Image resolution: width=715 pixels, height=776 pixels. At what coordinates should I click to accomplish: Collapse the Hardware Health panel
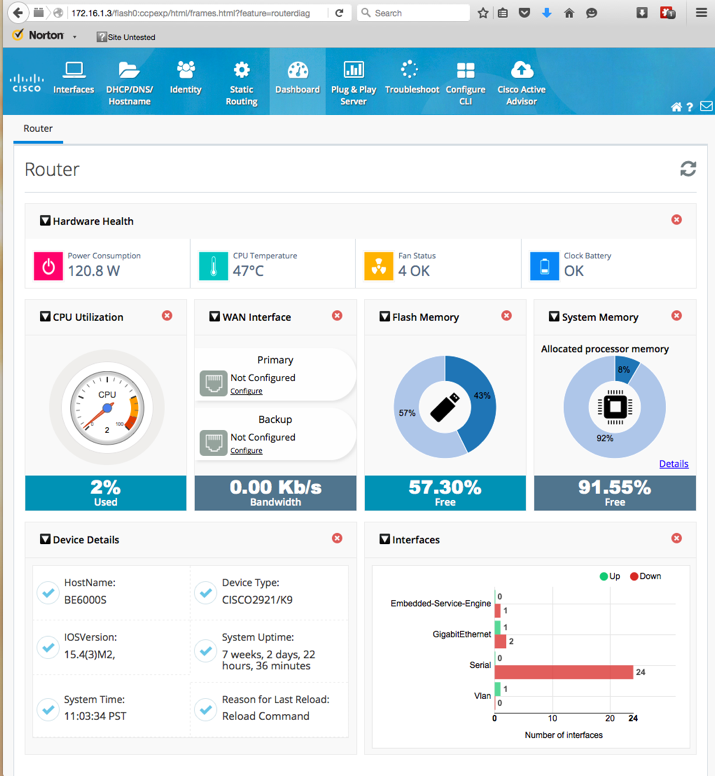tap(45, 221)
